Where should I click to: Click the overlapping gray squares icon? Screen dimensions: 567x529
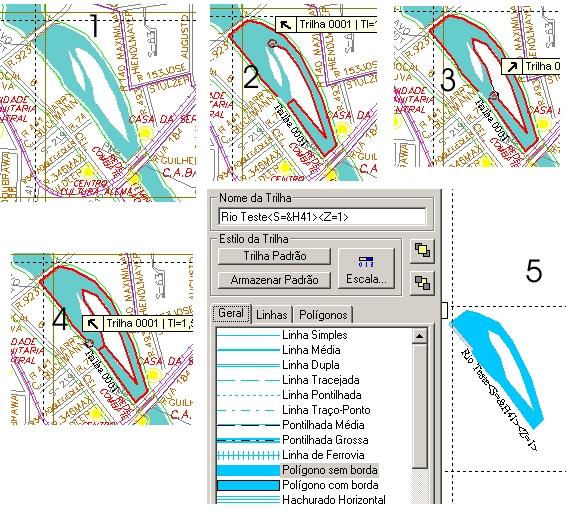point(422,282)
